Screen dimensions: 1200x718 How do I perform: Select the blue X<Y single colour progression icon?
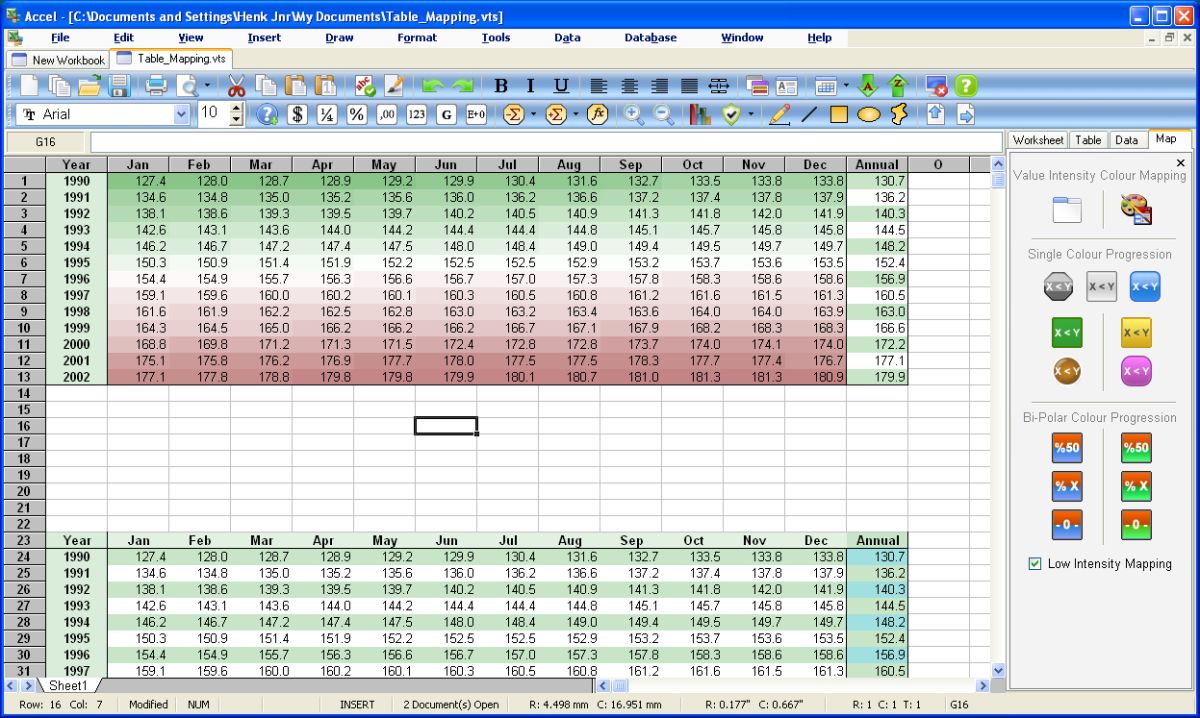tap(1144, 286)
